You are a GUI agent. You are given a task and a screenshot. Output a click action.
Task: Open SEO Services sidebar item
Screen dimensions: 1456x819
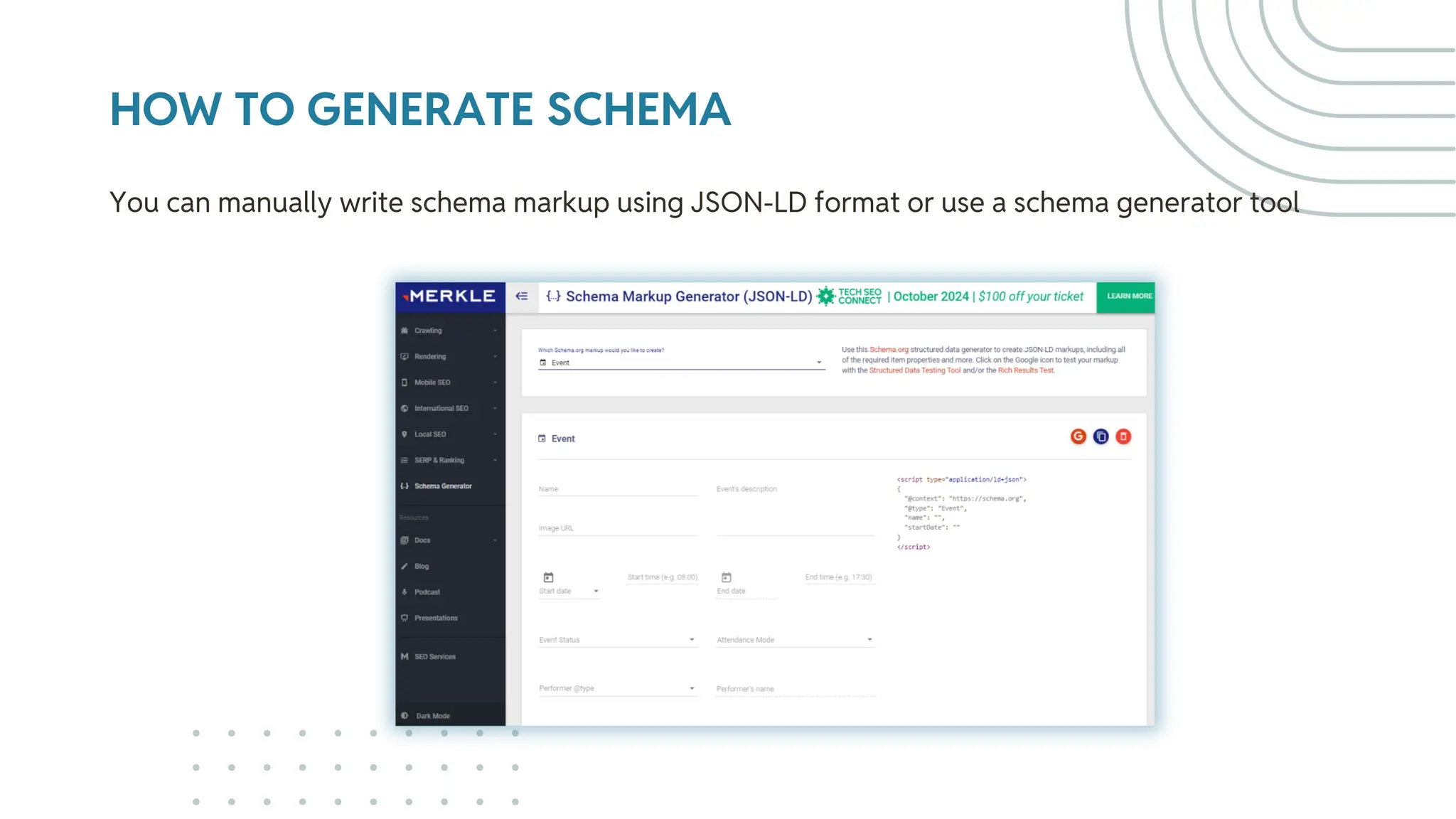coord(435,657)
